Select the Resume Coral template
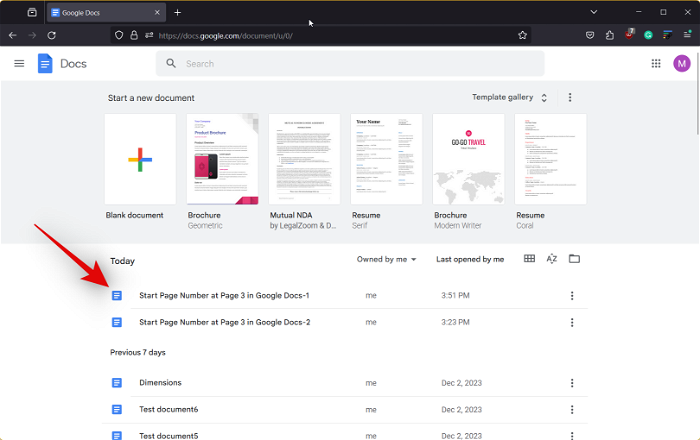The width and height of the screenshot is (700, 440). 550,159
